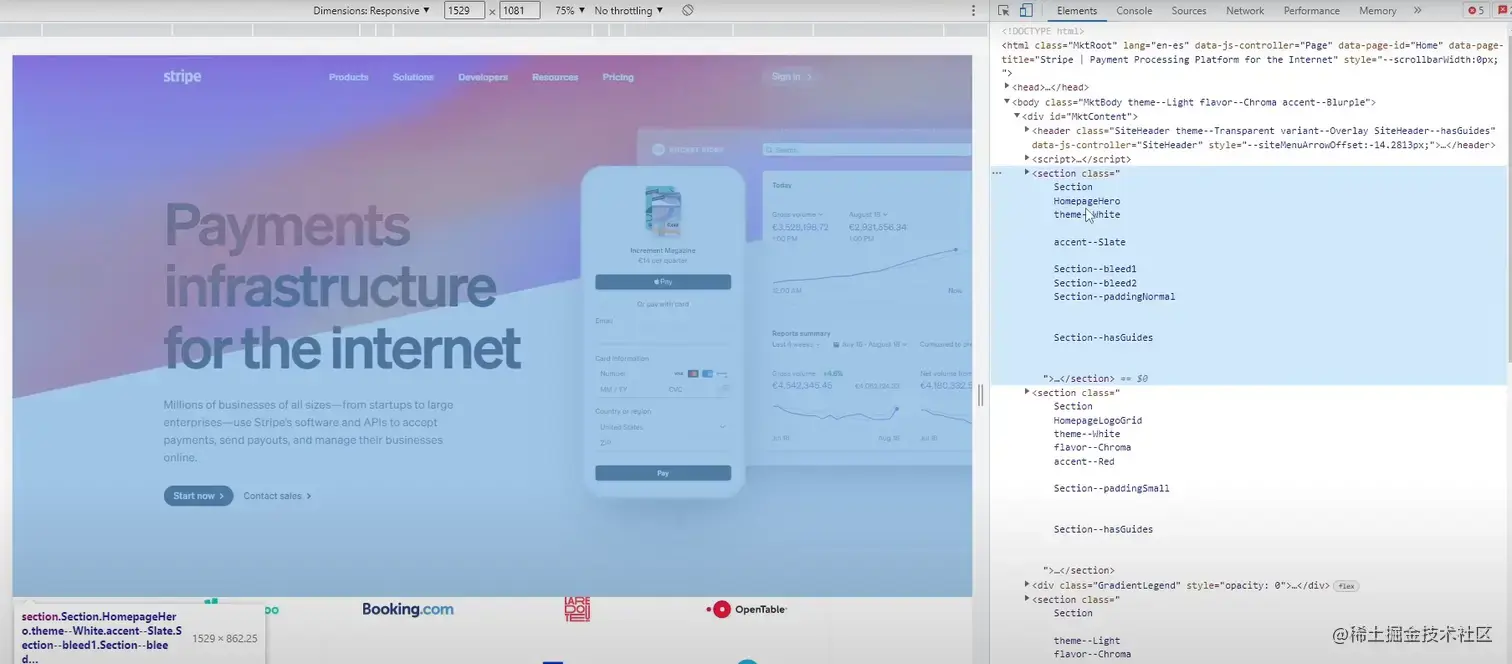Open Products in Stripe navigation
Image resolution: width=1512 pixels, height=664 pixels.
click(x=348, y=77)
